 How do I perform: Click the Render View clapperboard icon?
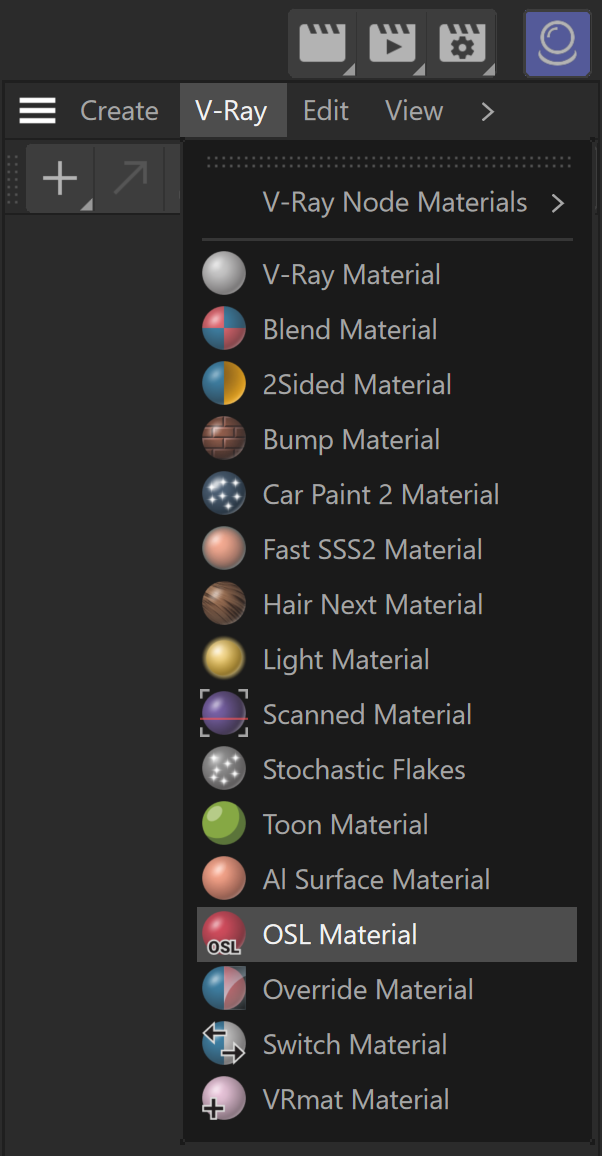pos(322,43)
